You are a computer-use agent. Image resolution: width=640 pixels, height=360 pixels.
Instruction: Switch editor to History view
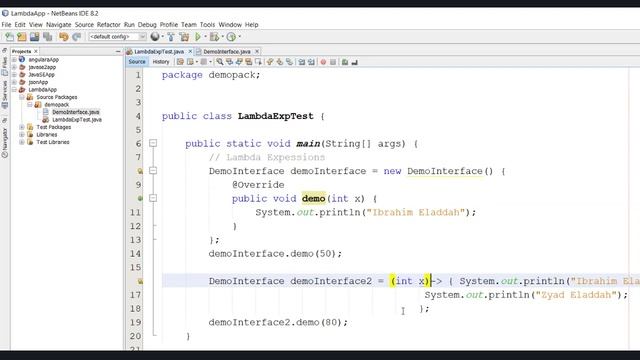161,62
